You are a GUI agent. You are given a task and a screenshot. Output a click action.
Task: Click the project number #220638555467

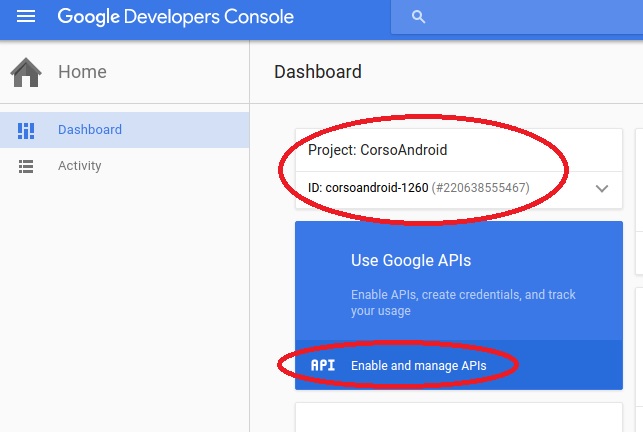pos(481,187)
